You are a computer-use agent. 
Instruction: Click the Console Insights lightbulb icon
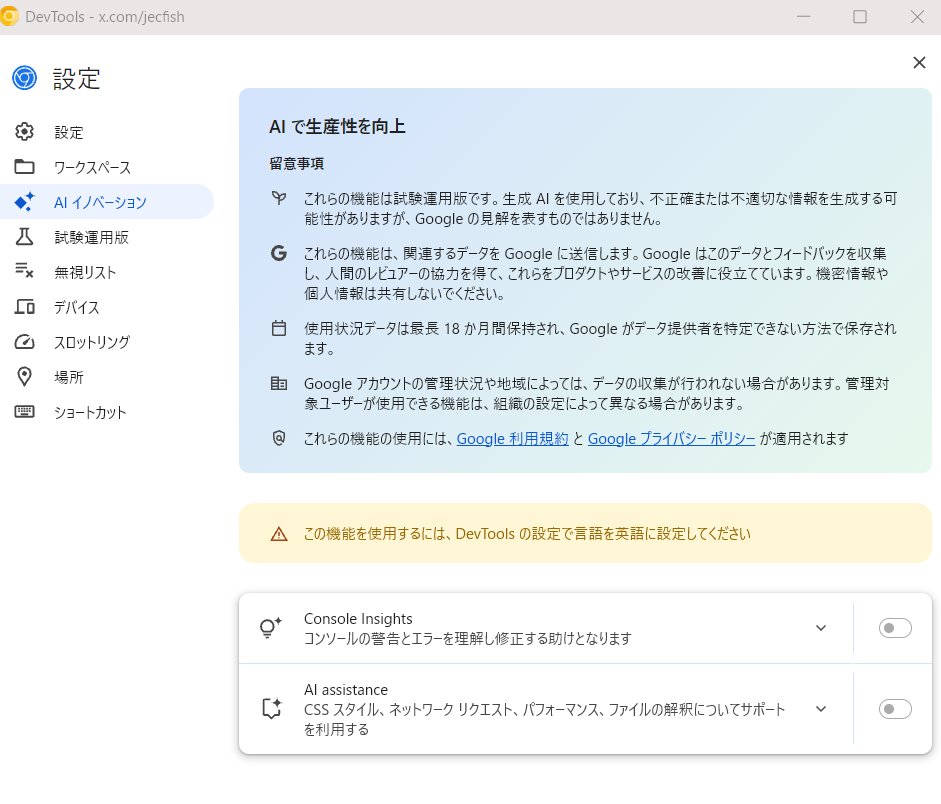(270, 628)
